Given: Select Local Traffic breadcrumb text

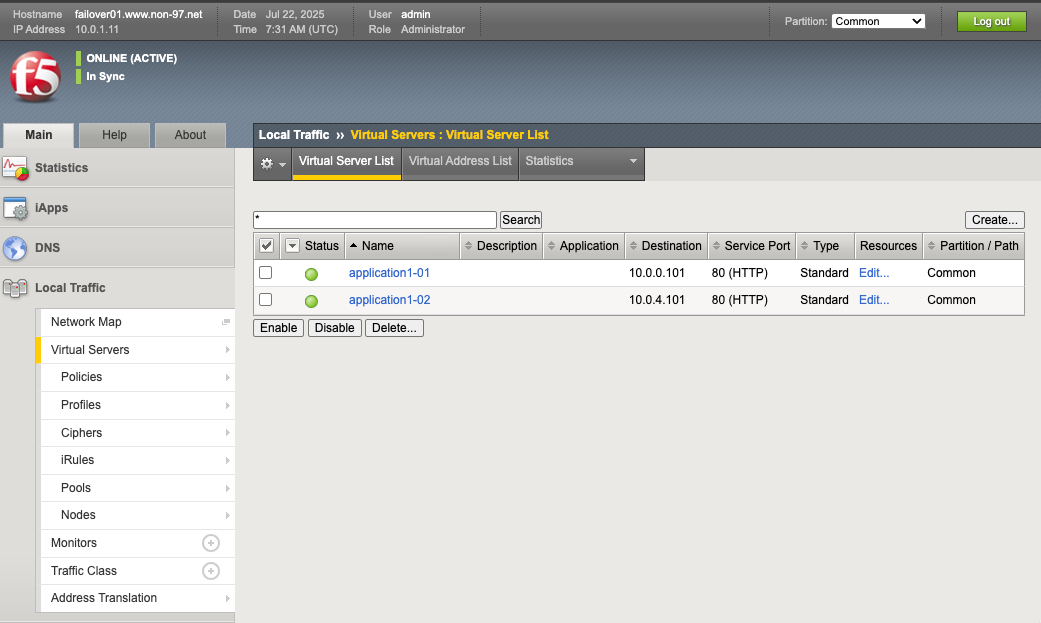Looking at the screenshot, I should click(x=293, y=135).
